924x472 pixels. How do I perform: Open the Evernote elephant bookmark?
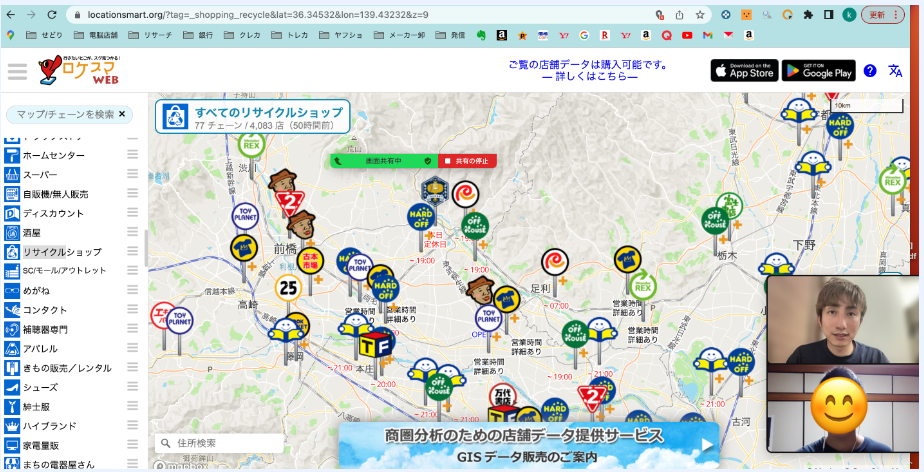click(481, 35)
